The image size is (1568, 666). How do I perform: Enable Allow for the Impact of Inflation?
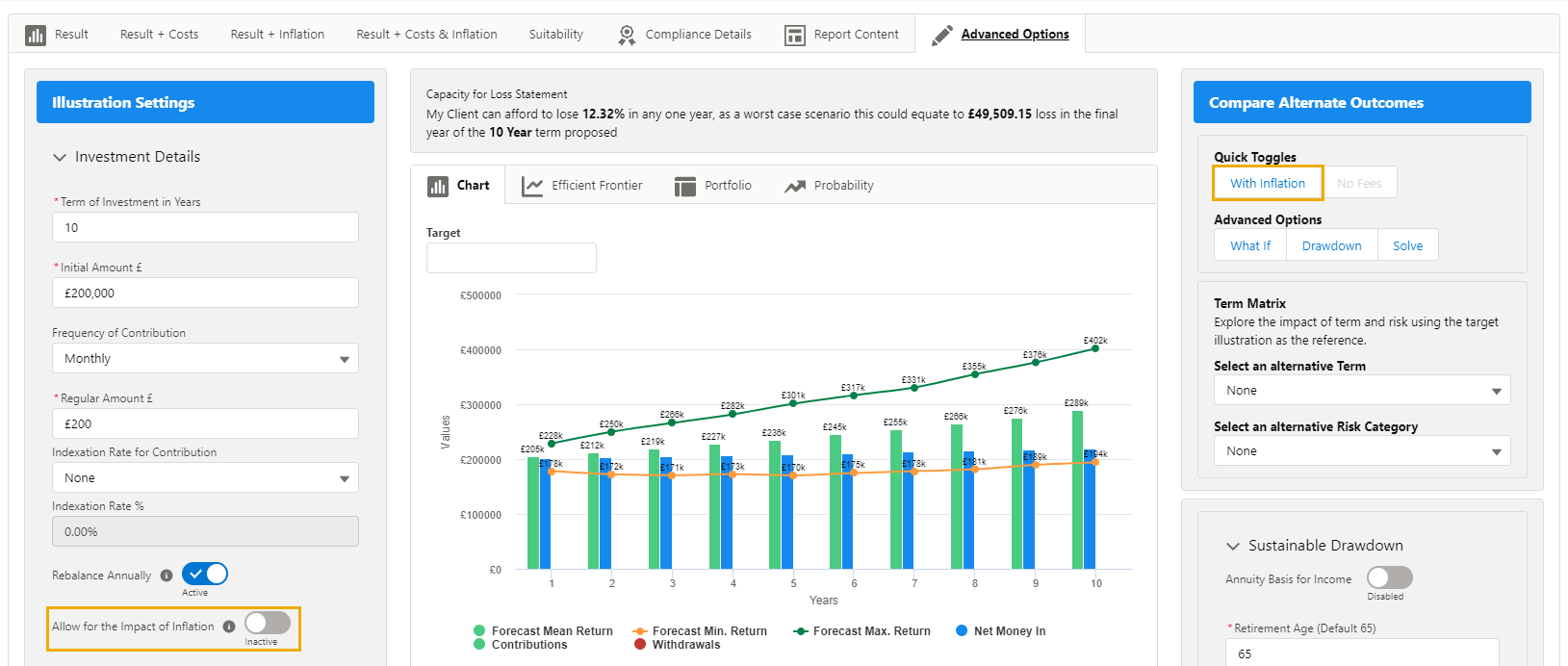tap(267, 623)
